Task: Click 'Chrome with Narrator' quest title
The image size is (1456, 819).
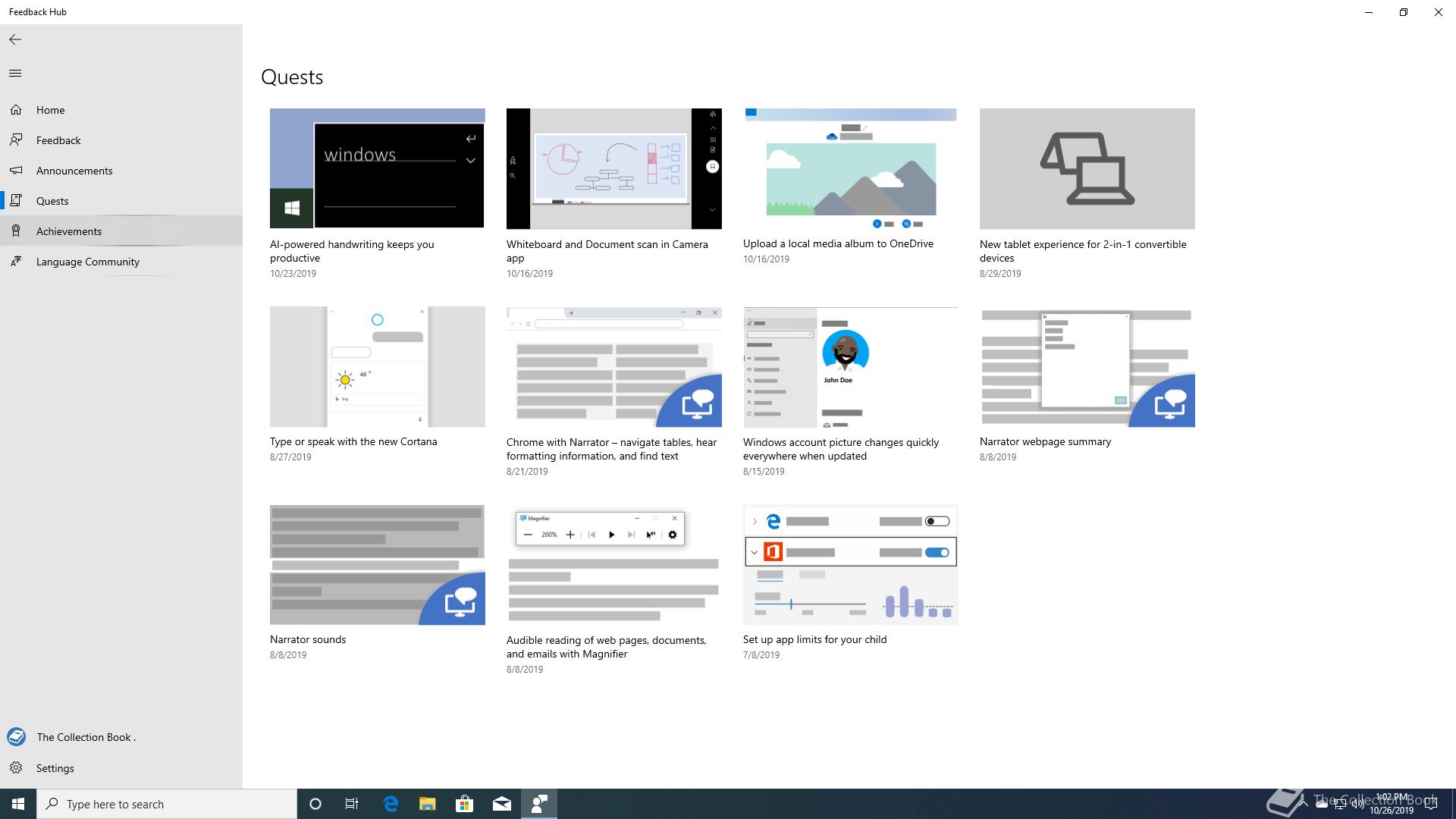Action: pyautogui.click(x=611, y=449)
